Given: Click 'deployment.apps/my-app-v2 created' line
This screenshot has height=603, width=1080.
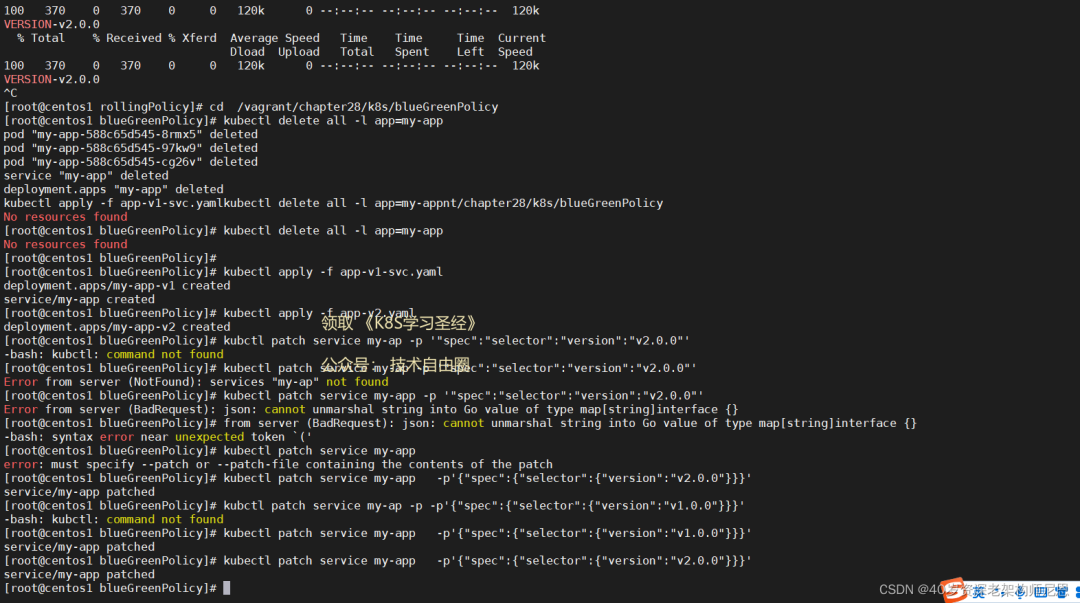Looking at the screenshot, I should [x=117, y=327].
